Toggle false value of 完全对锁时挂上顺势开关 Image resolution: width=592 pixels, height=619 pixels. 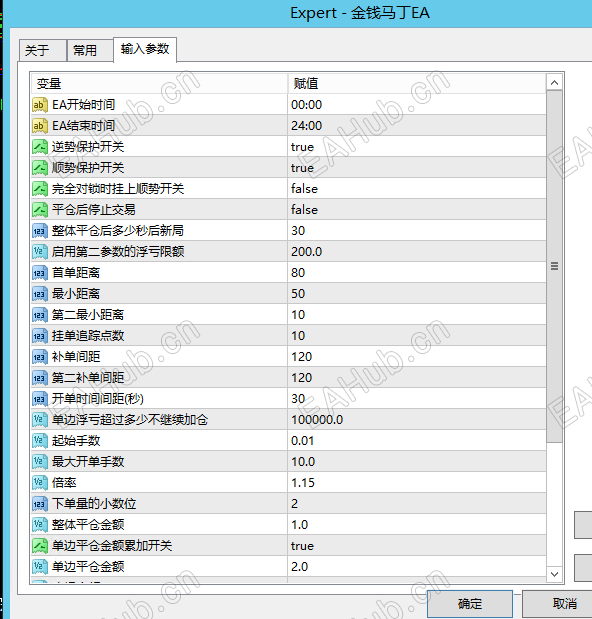click(417, 189)
